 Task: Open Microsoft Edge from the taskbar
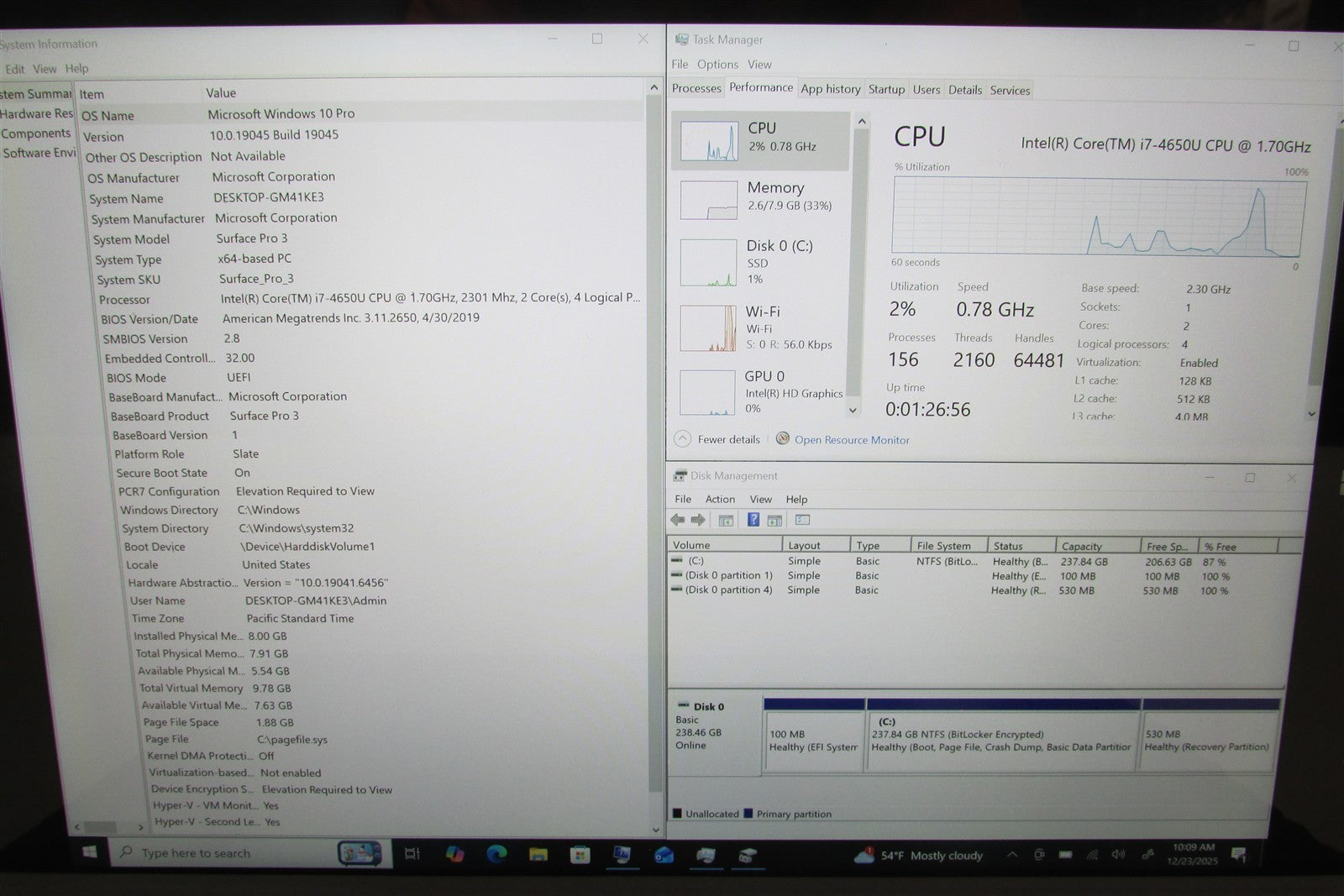[x=496, y=854]
